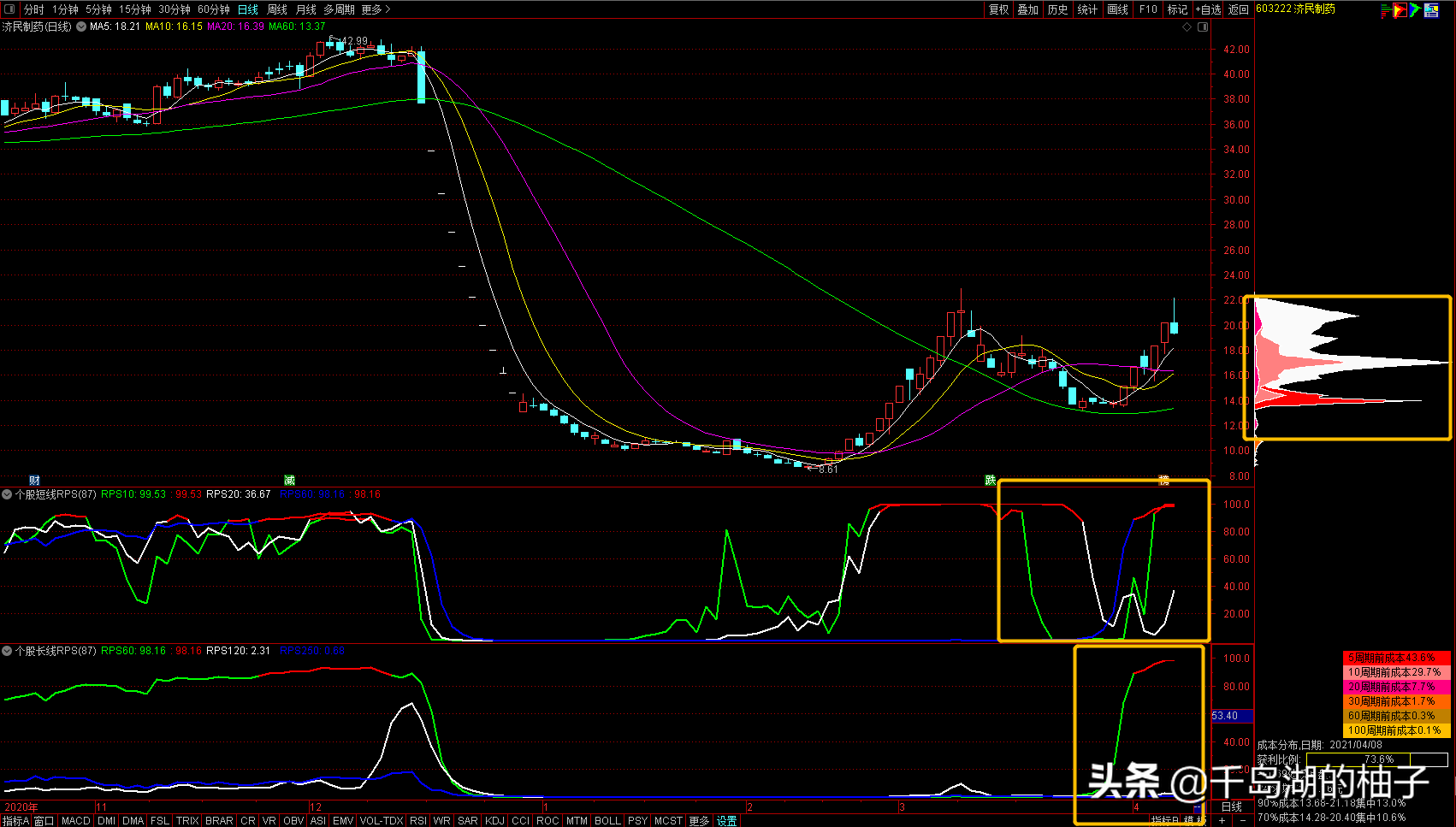1456x827 pixels.
Task: Switch to the 周线 weekly period tab
Action: click(277, 9)
